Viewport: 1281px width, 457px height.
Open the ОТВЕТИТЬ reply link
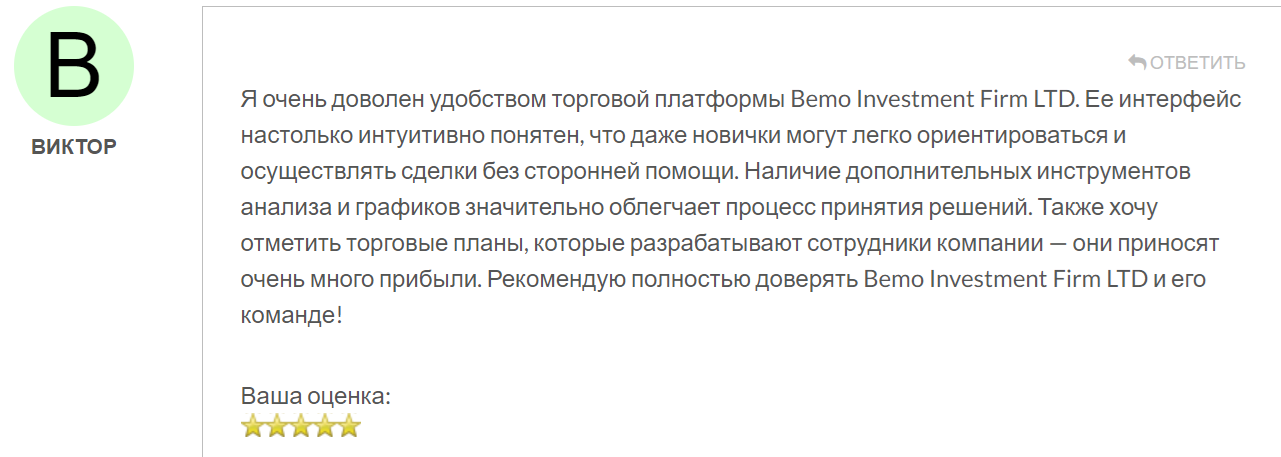pos(1187,62)
